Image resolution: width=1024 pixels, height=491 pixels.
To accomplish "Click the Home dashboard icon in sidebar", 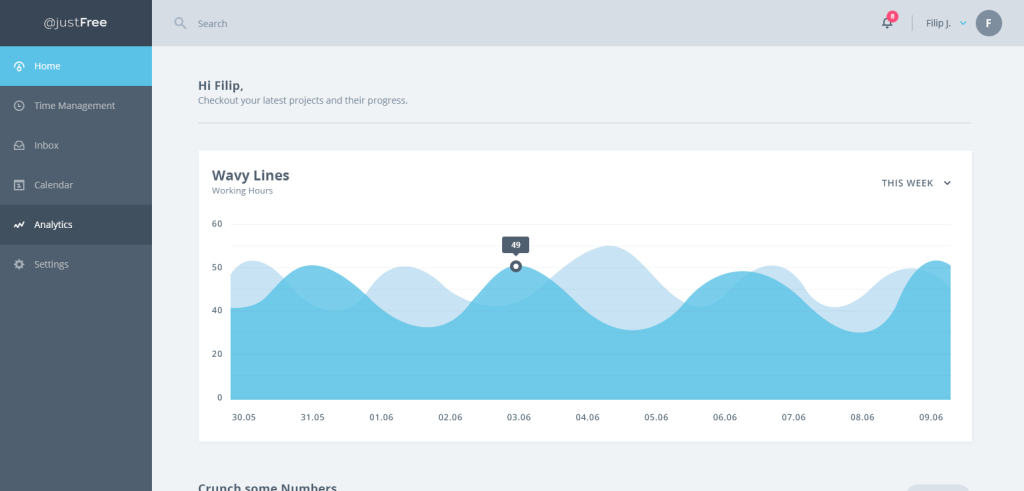I will pos(19,66).
